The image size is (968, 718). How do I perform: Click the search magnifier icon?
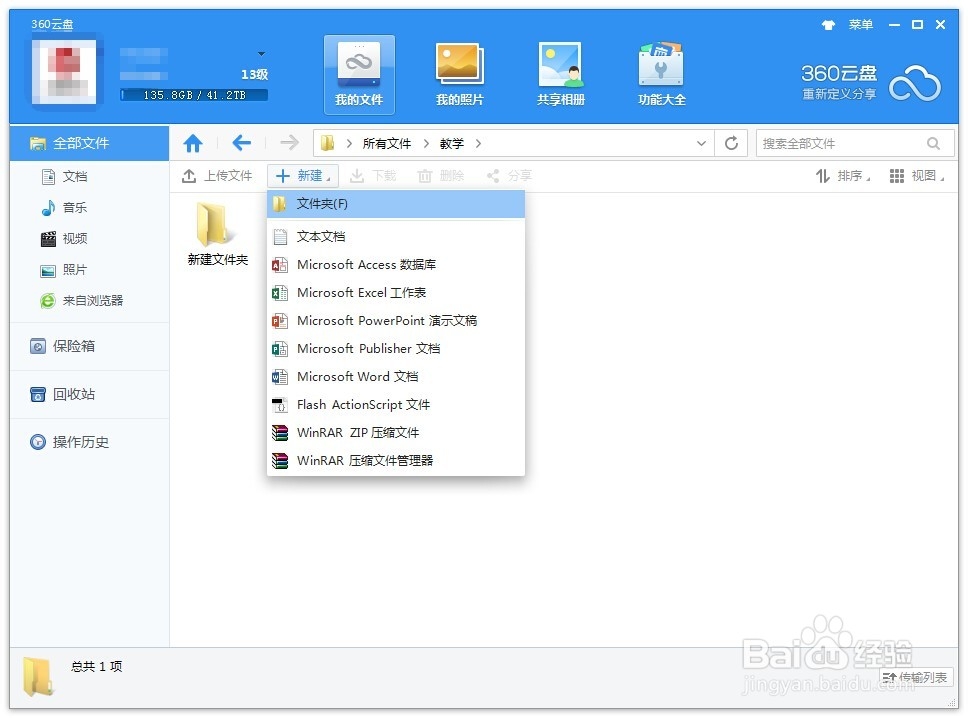pyautogui.click(x=933, y=144)
